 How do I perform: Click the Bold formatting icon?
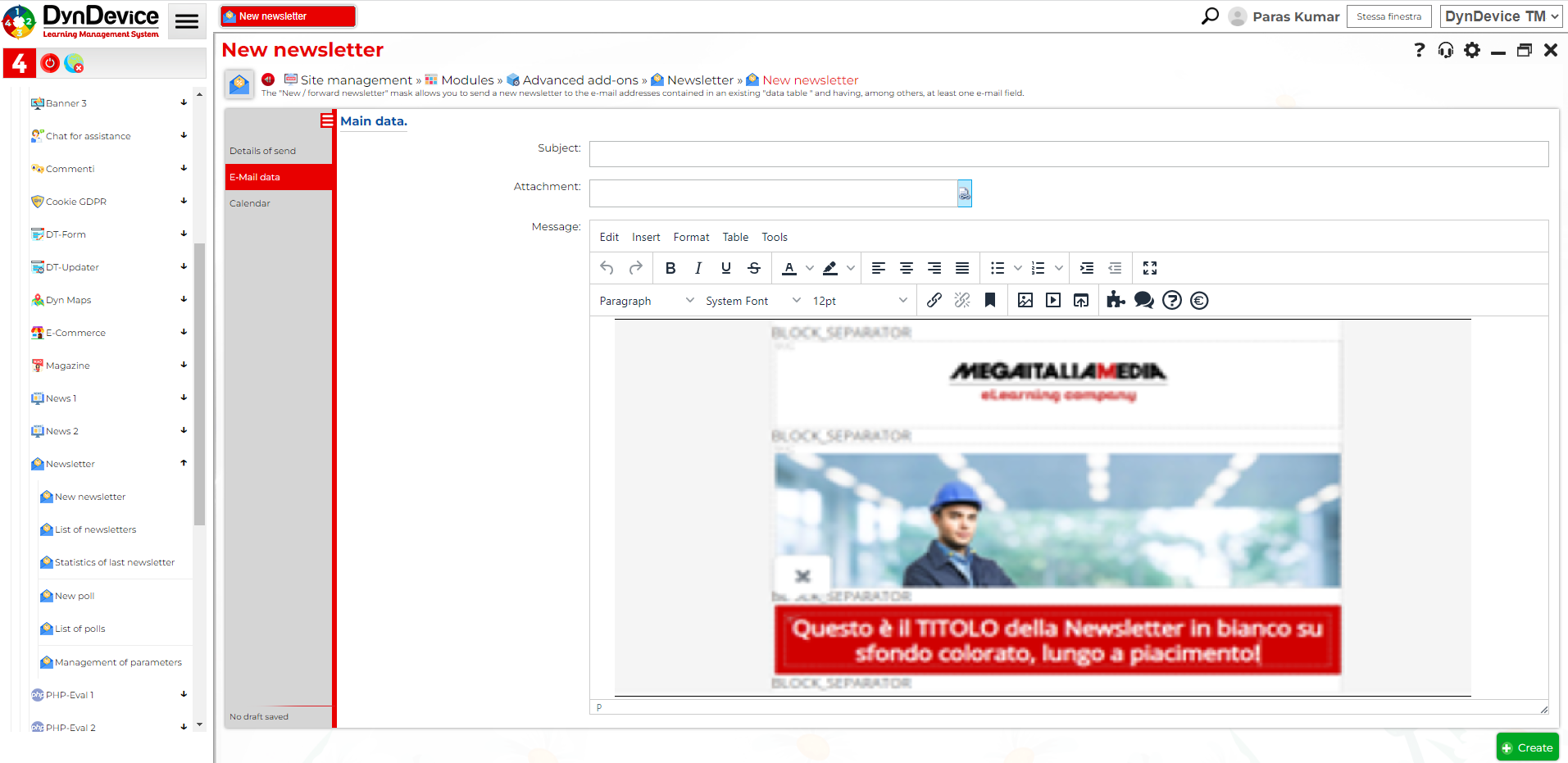(x=670, y=268)
